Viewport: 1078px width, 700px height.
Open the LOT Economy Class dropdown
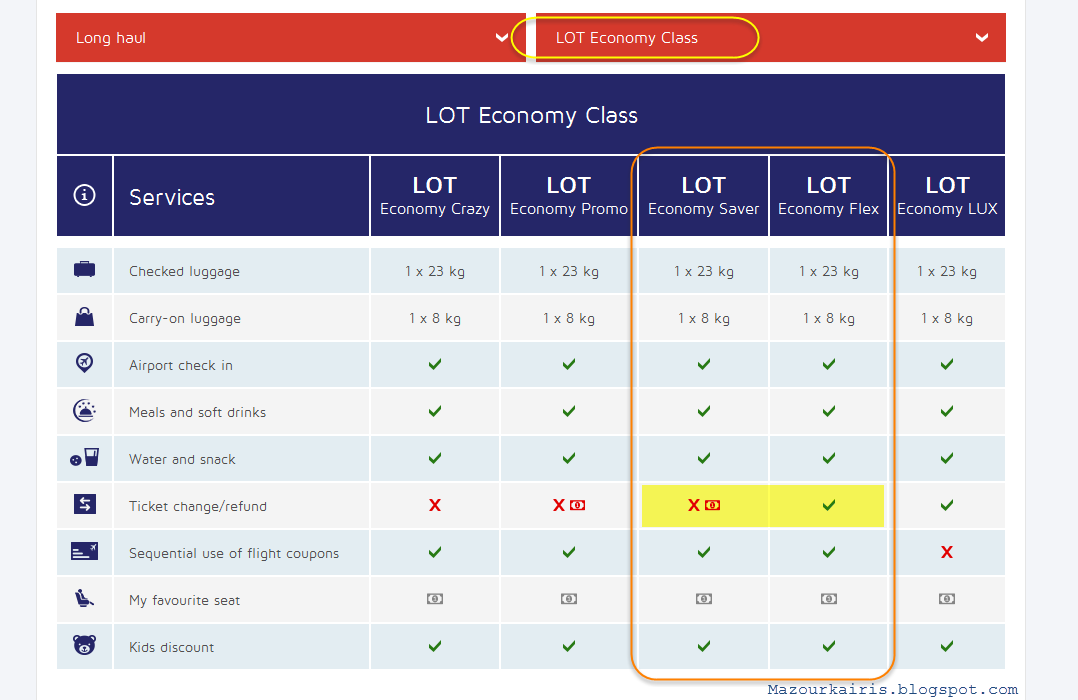(x=770, y=38)
